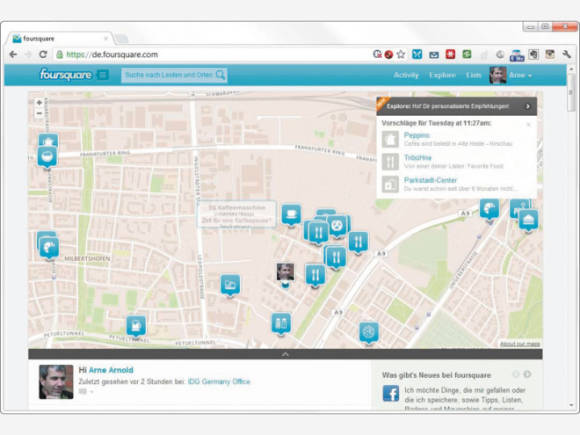Select the shopping pin near Petueltunnel
The image size is (580, 435).
click(x=136, y=326)
